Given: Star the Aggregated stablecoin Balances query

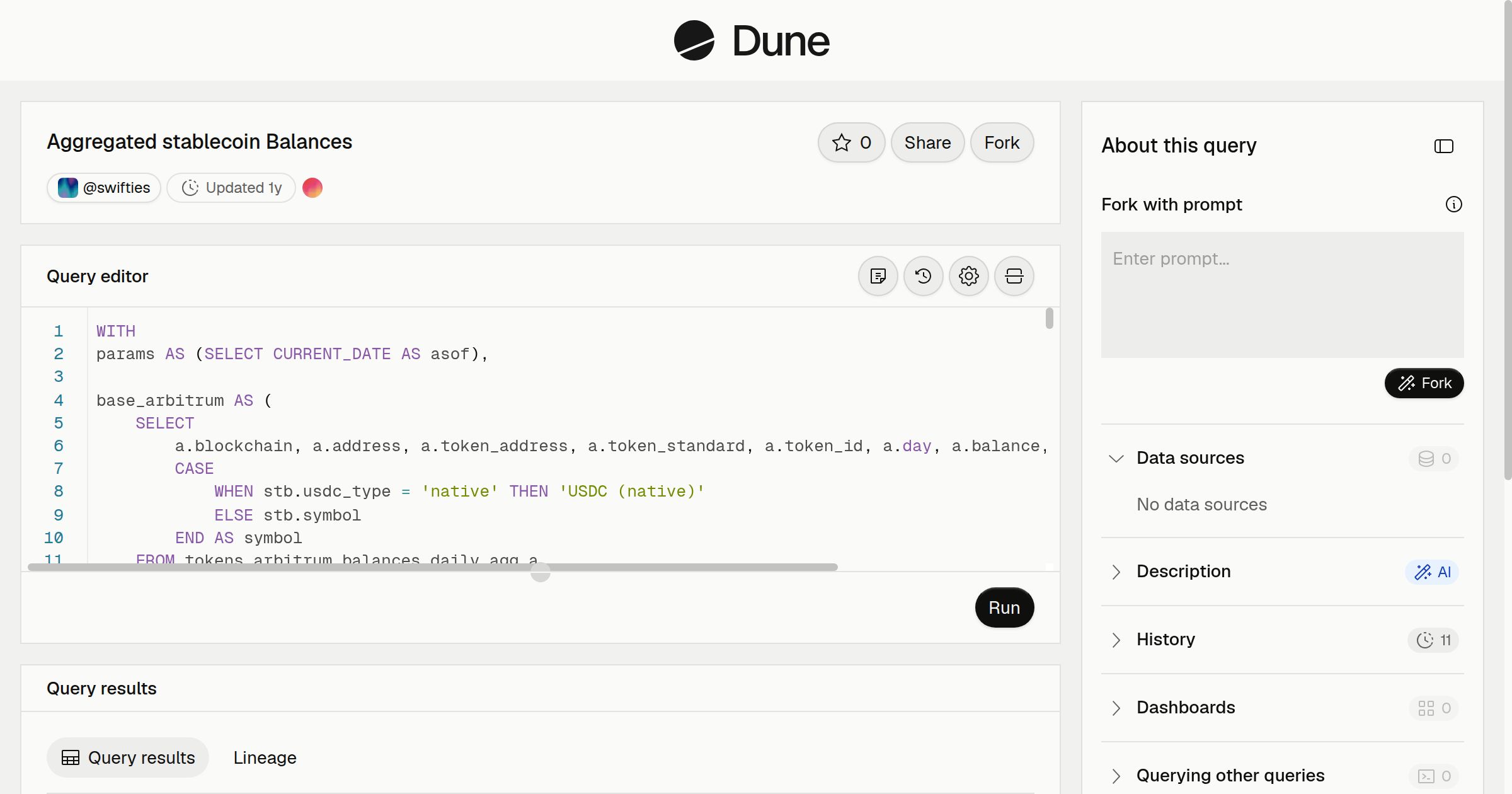Looking at the screenshot, I should tap(851, 142).
